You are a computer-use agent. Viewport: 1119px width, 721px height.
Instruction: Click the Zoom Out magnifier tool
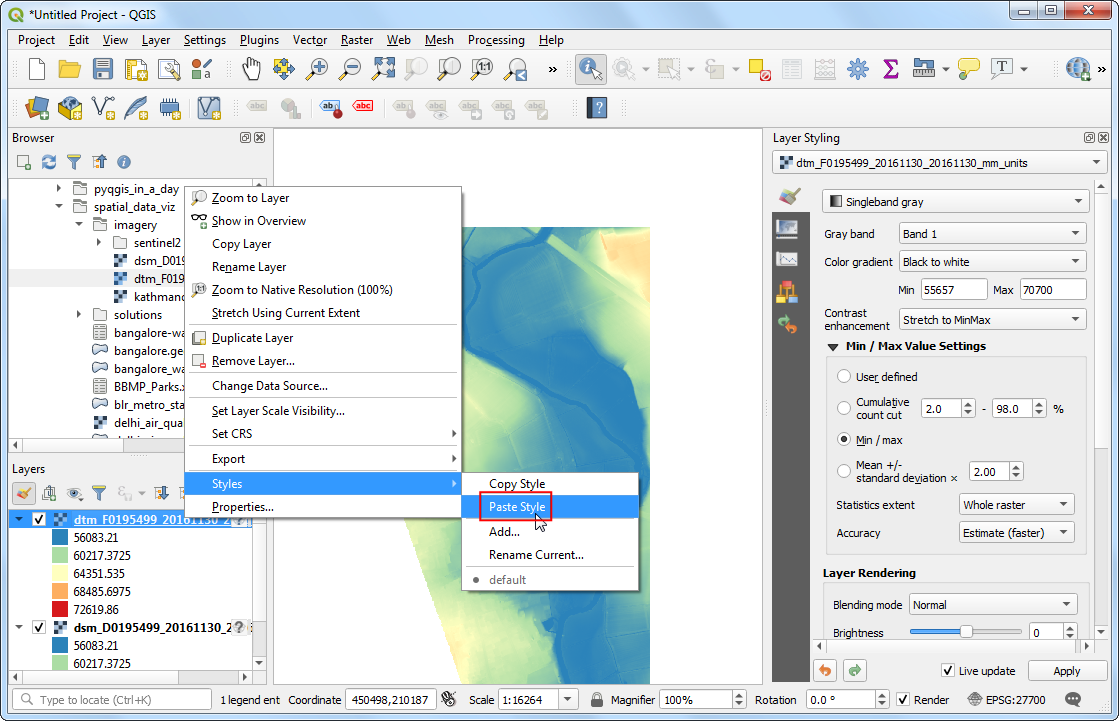(x=350, y=69)
